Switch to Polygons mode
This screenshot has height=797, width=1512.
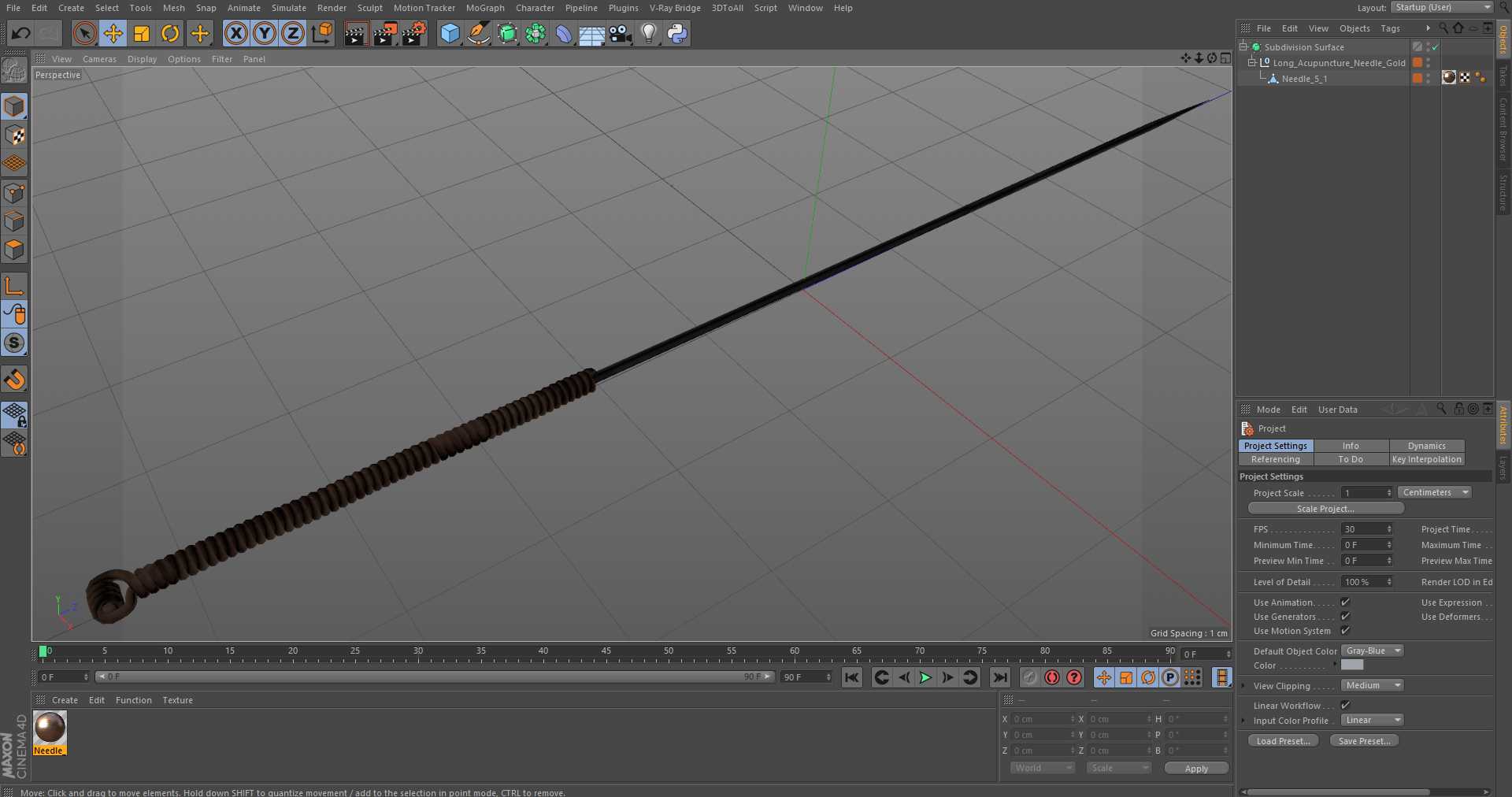[x=14, y=250]
